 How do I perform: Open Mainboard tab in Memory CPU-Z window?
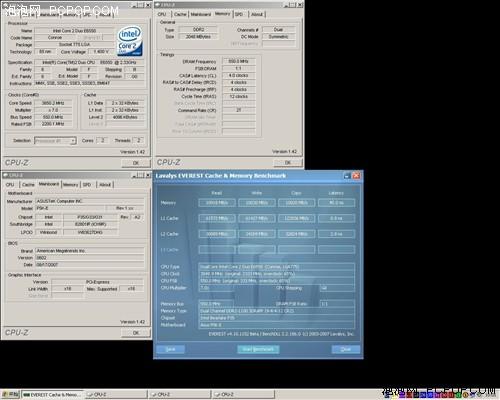(201, 14)
